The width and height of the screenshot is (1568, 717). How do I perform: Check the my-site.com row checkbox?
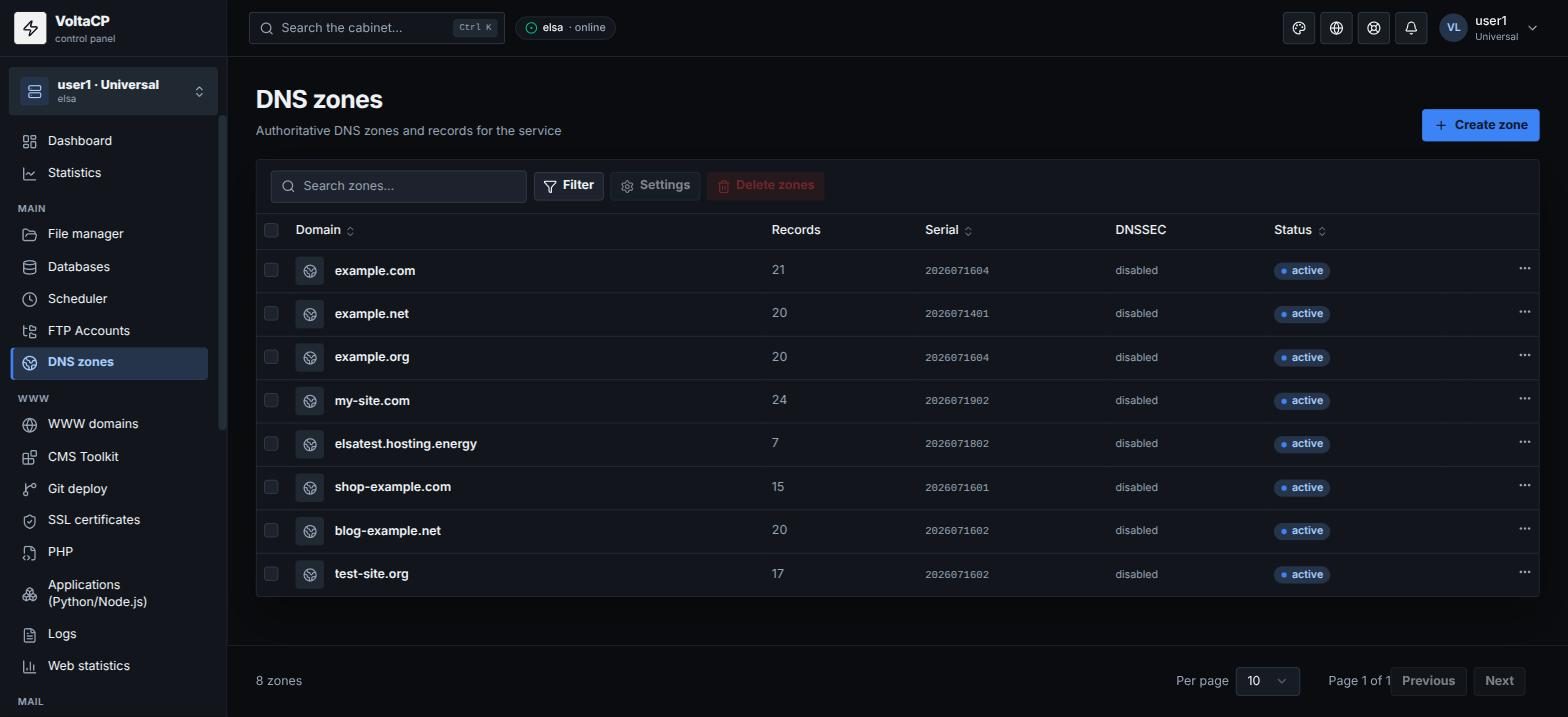coord(271,400)
